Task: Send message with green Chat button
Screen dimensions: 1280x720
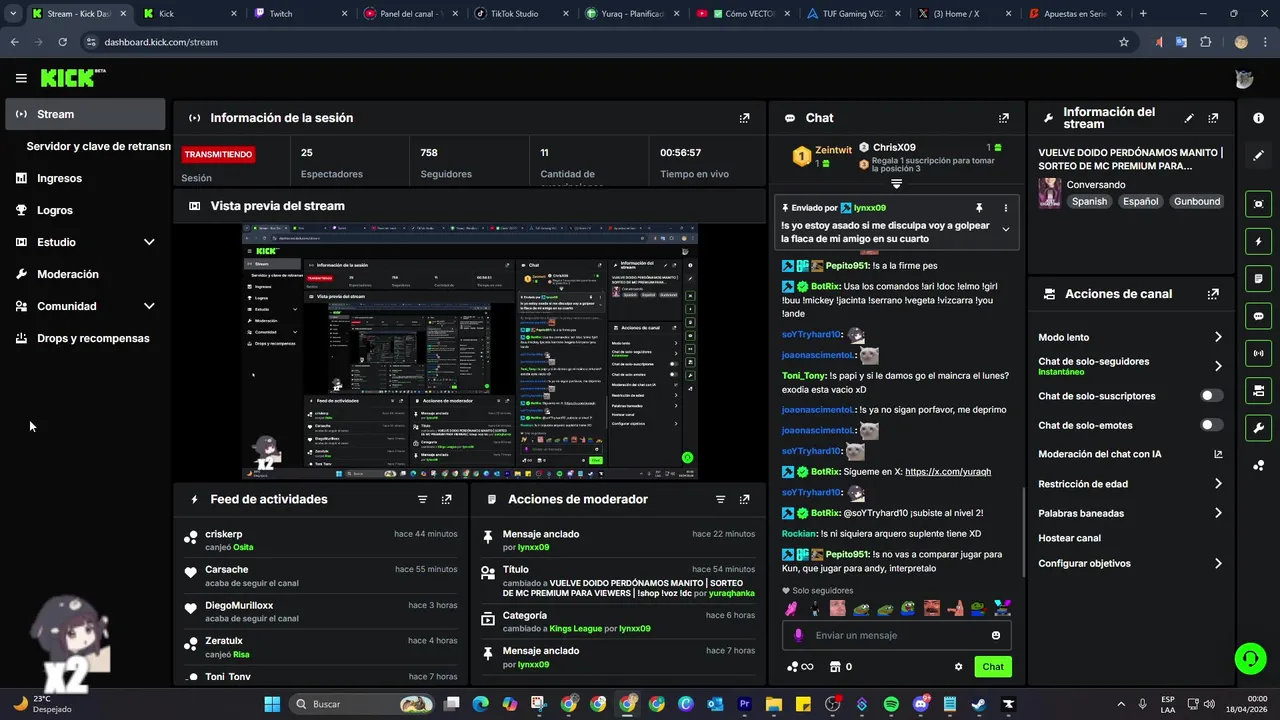Action: 993,667
